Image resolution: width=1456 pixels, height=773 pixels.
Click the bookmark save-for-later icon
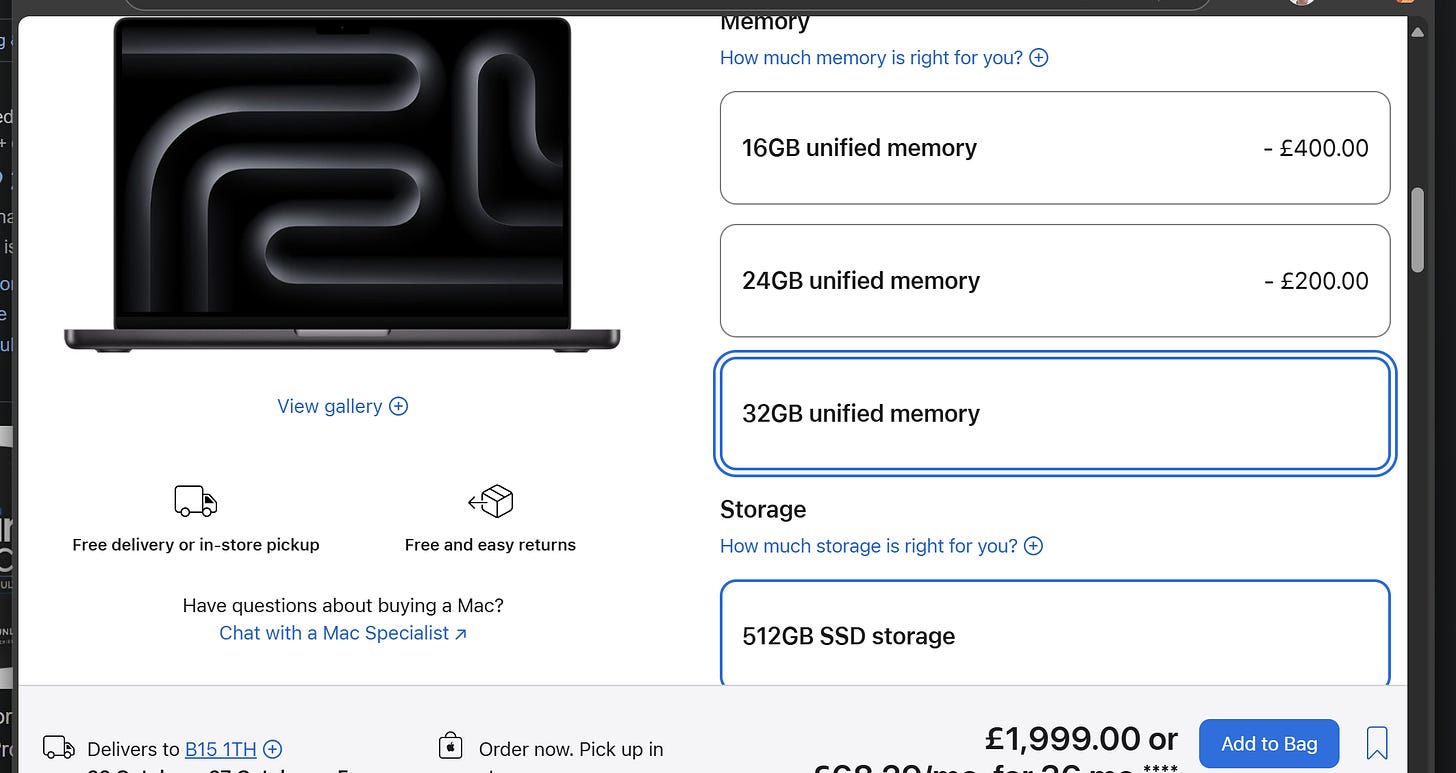[x=1377, y=743]
